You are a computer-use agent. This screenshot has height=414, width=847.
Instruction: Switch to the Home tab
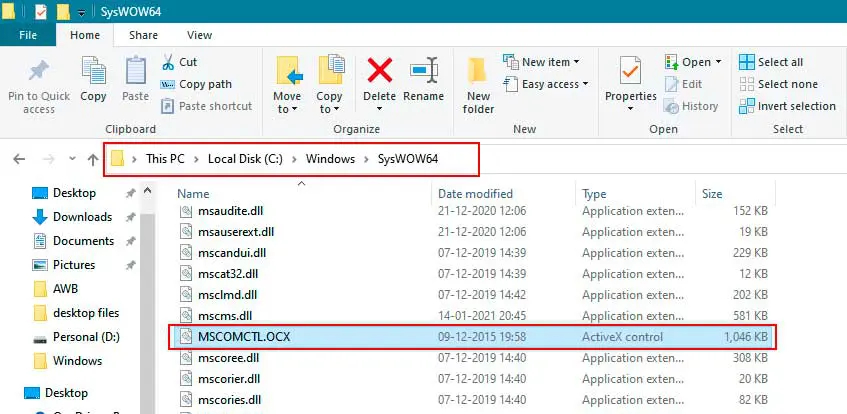(85, 35)
